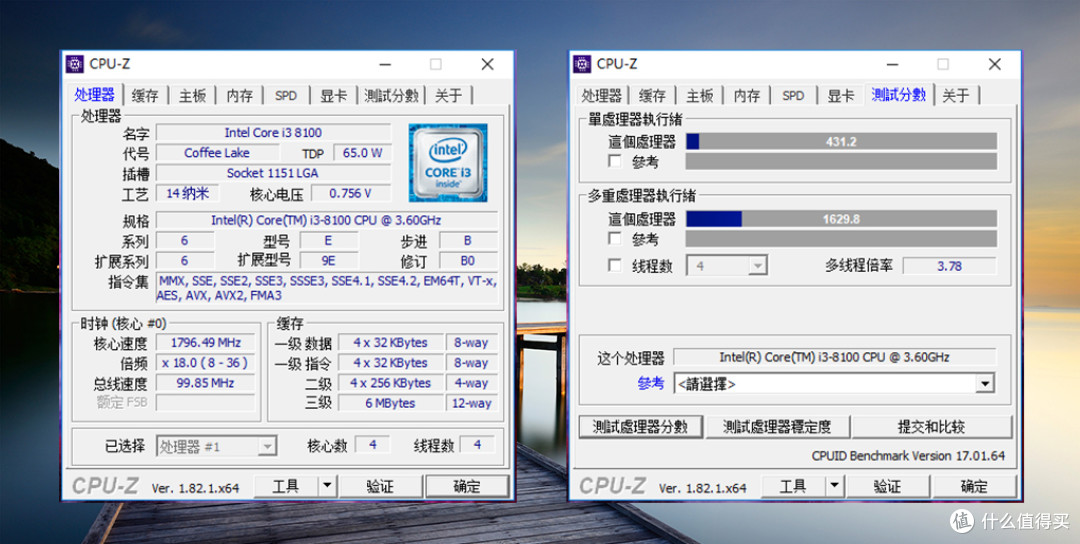Click the CPU-Z app icon in right window title bar
Viewport: 1080px width, 544px height.
tap(581, 64)
